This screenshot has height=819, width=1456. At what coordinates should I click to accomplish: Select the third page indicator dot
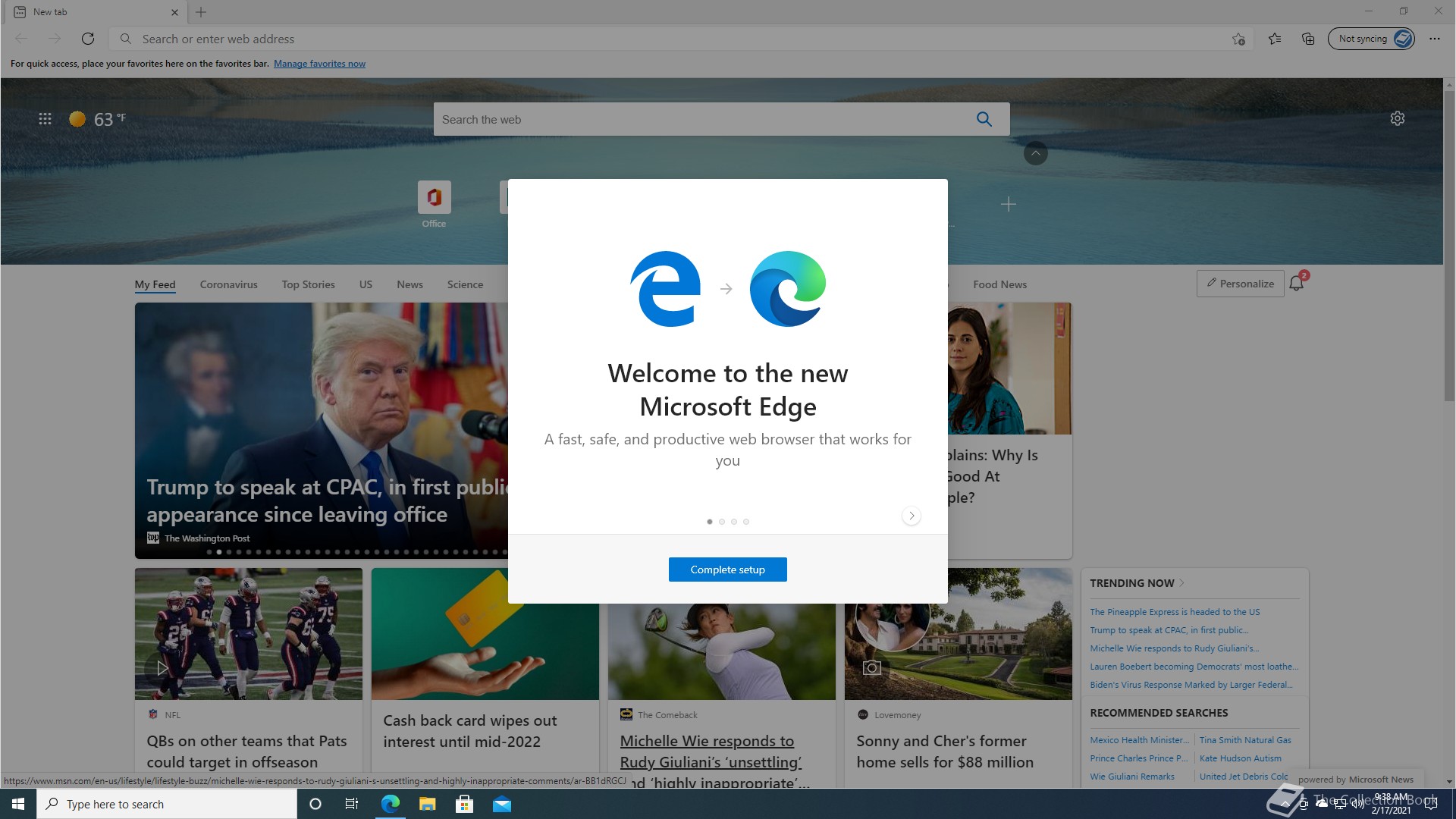click(734, 522)
